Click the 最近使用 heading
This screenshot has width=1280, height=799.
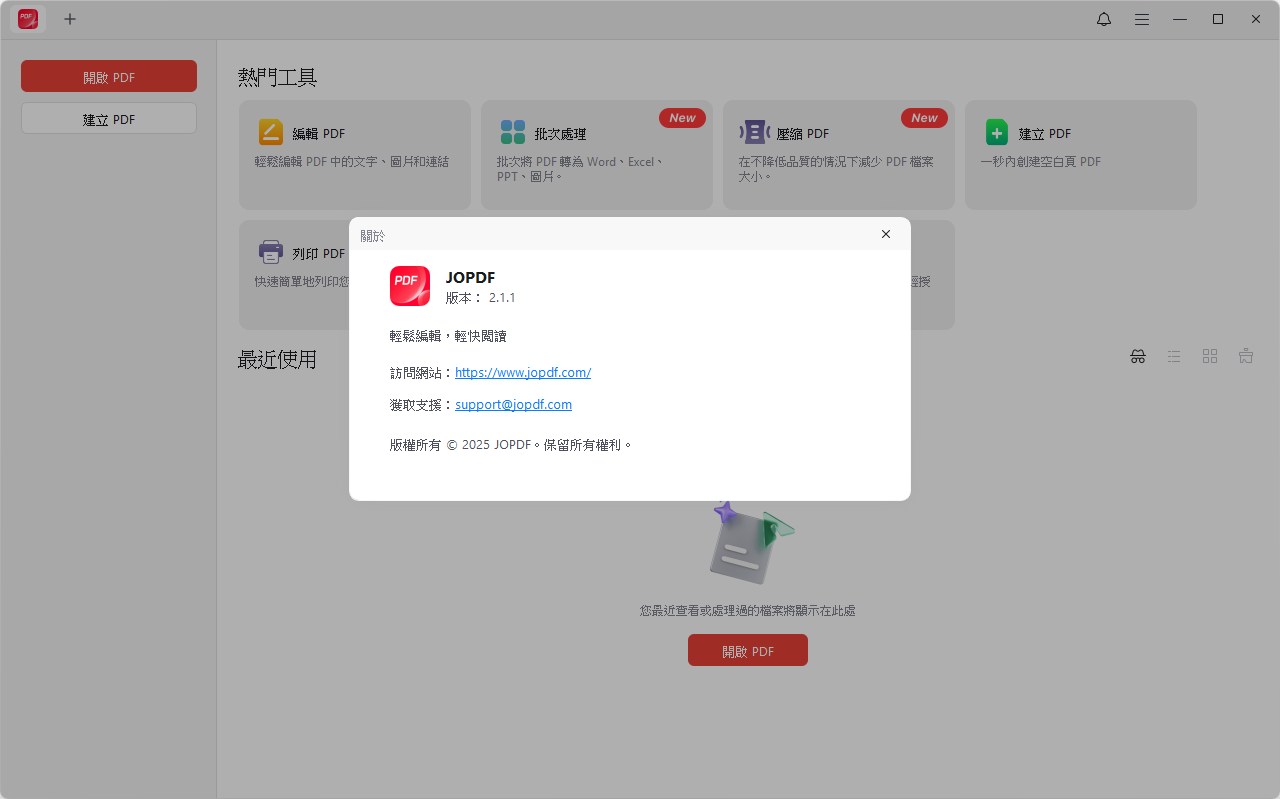(x=277, y=359)
